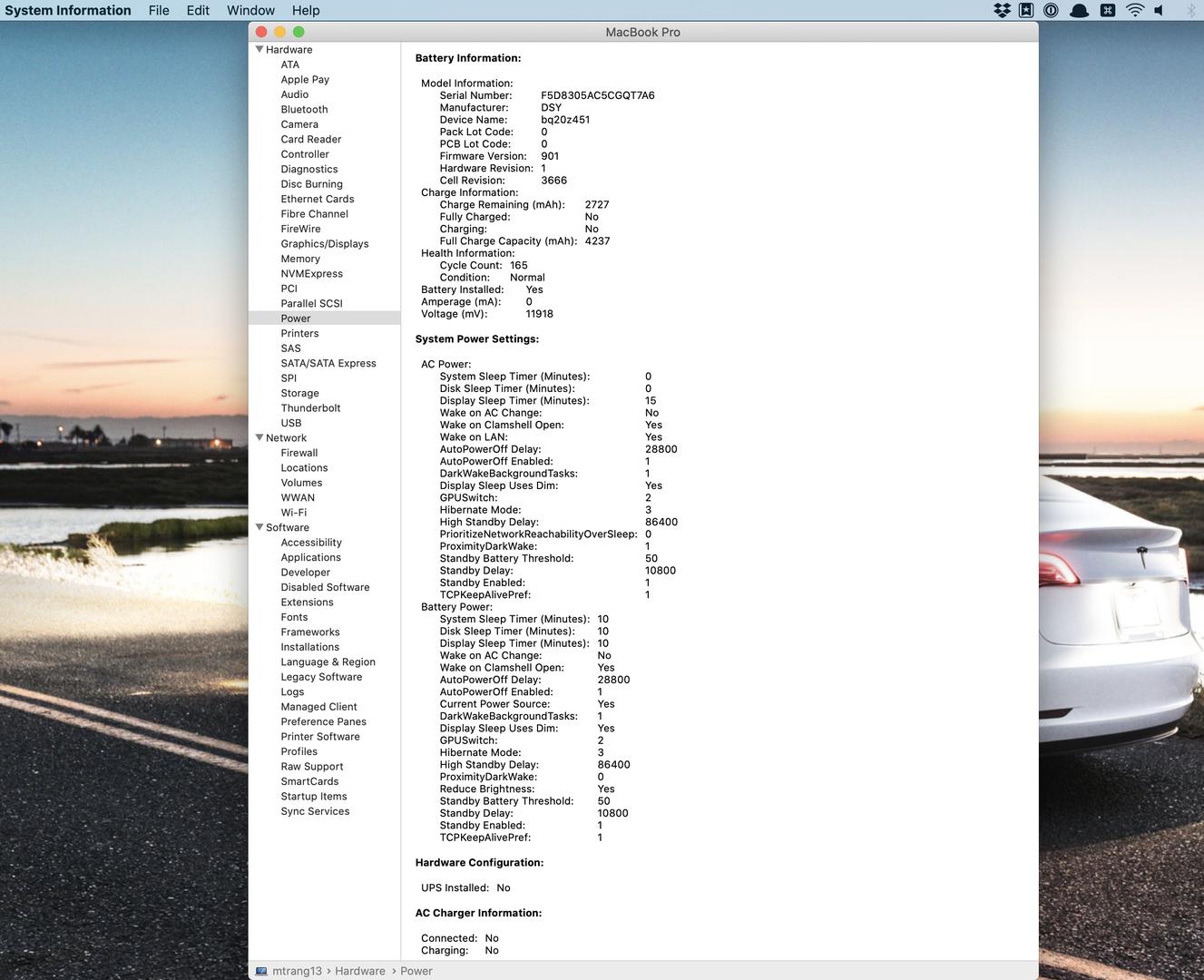Collapse the Network section triangle
The height and width of the screenshot is (980, 1204).
259,437
